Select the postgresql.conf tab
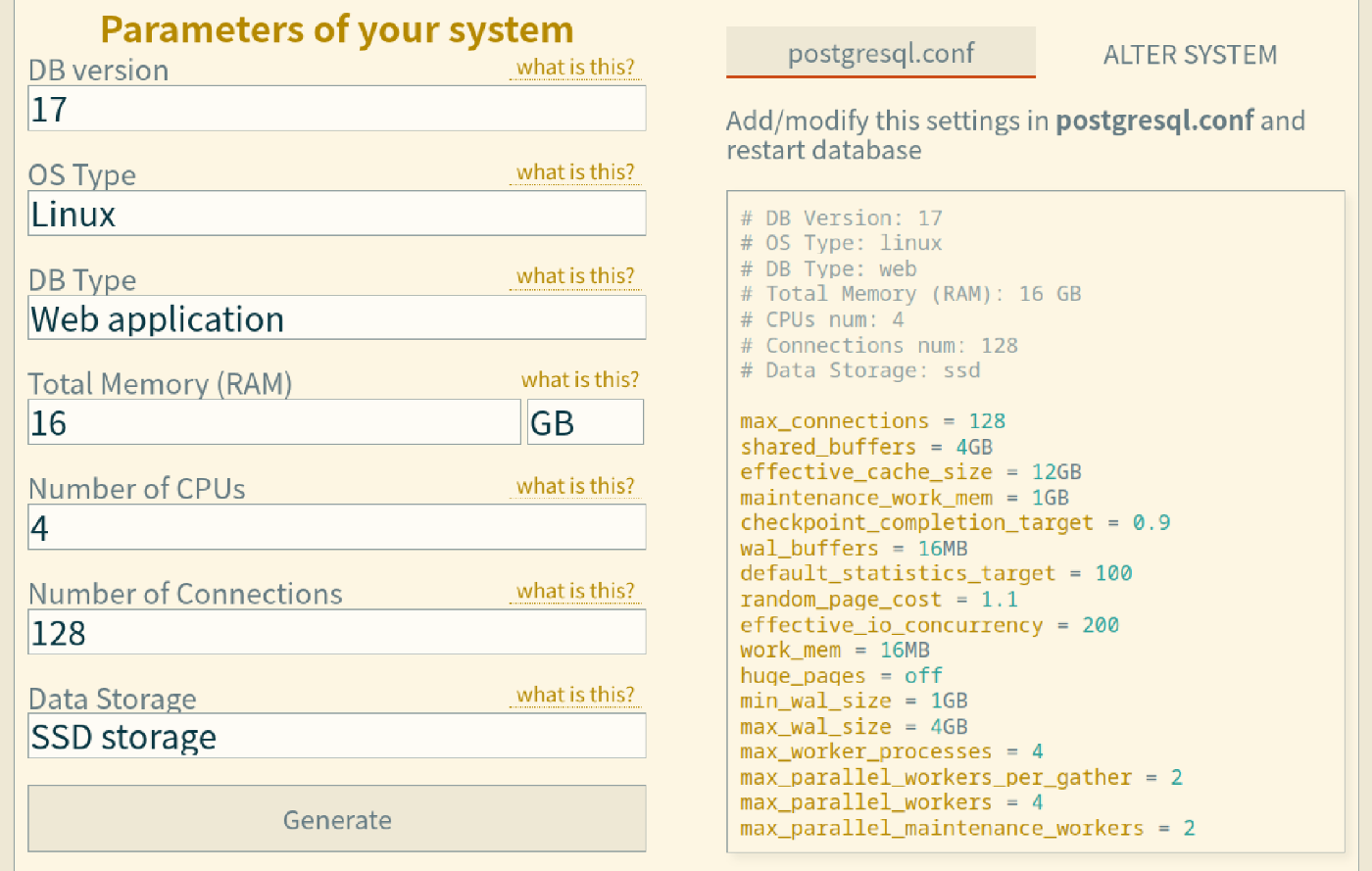 880,53
